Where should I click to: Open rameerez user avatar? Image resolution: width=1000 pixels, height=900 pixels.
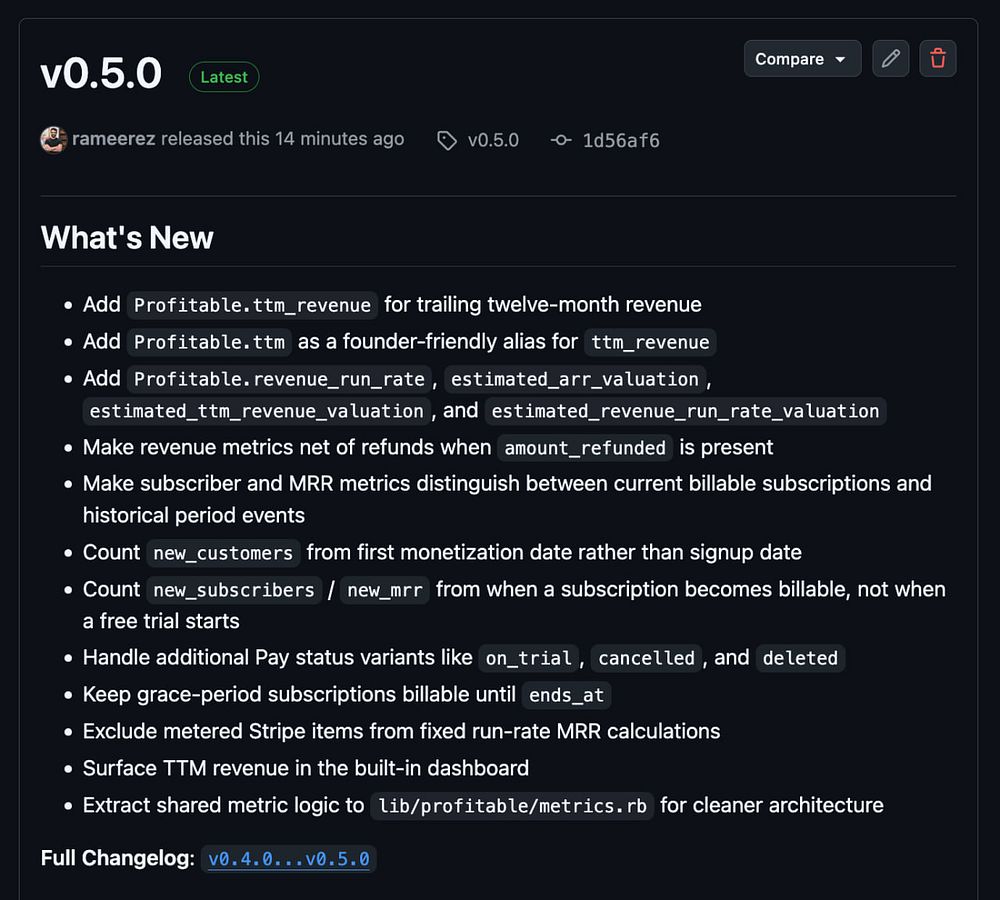click(x=53, y=140)
